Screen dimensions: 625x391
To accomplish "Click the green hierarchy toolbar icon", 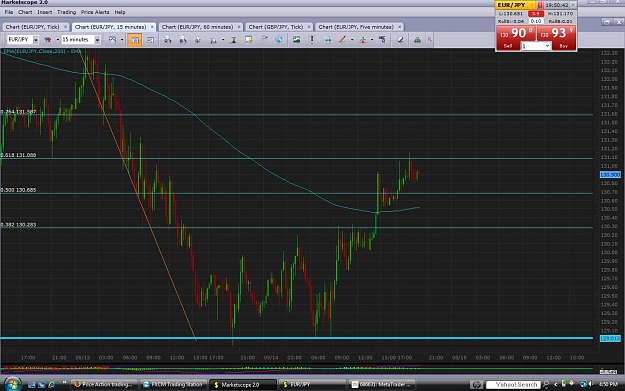I will pos(417,40).
